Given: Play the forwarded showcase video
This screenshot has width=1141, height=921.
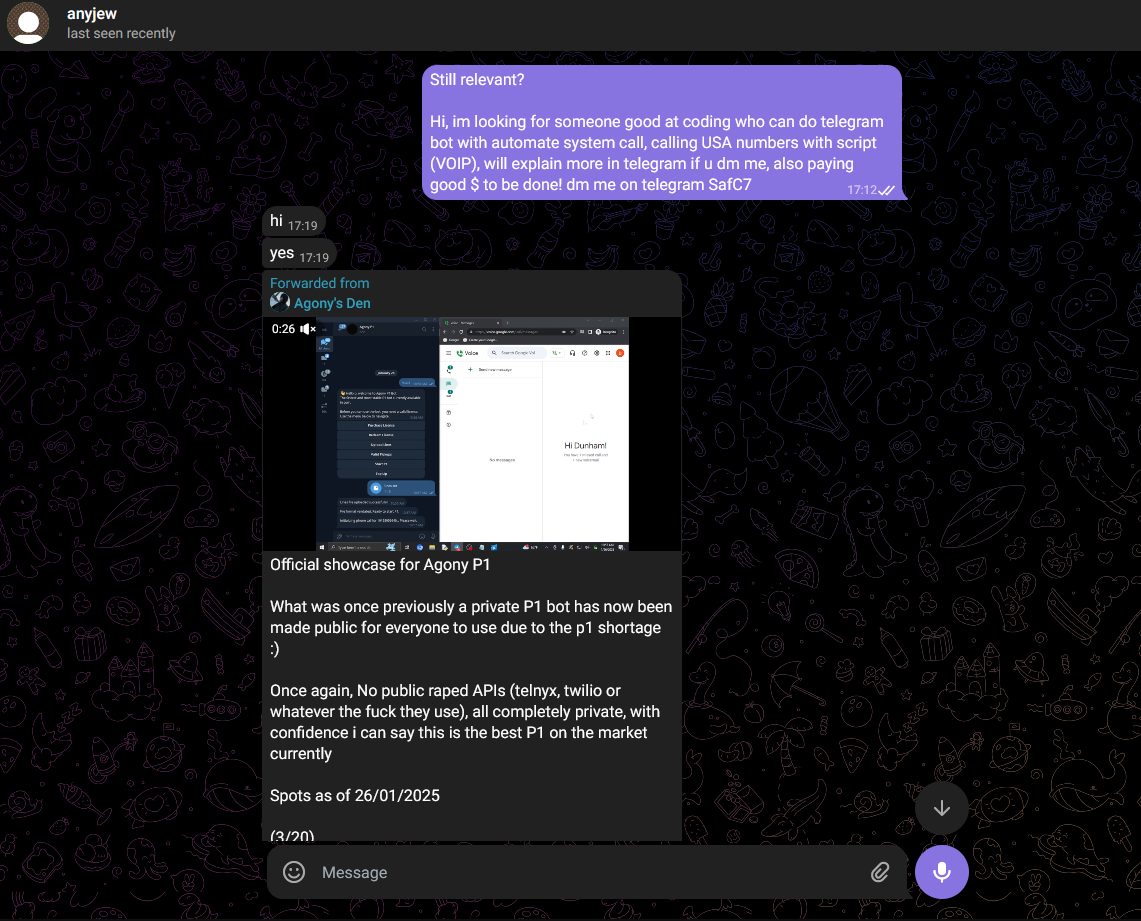Looking at the screenshot, I should [x=472, y=434].
